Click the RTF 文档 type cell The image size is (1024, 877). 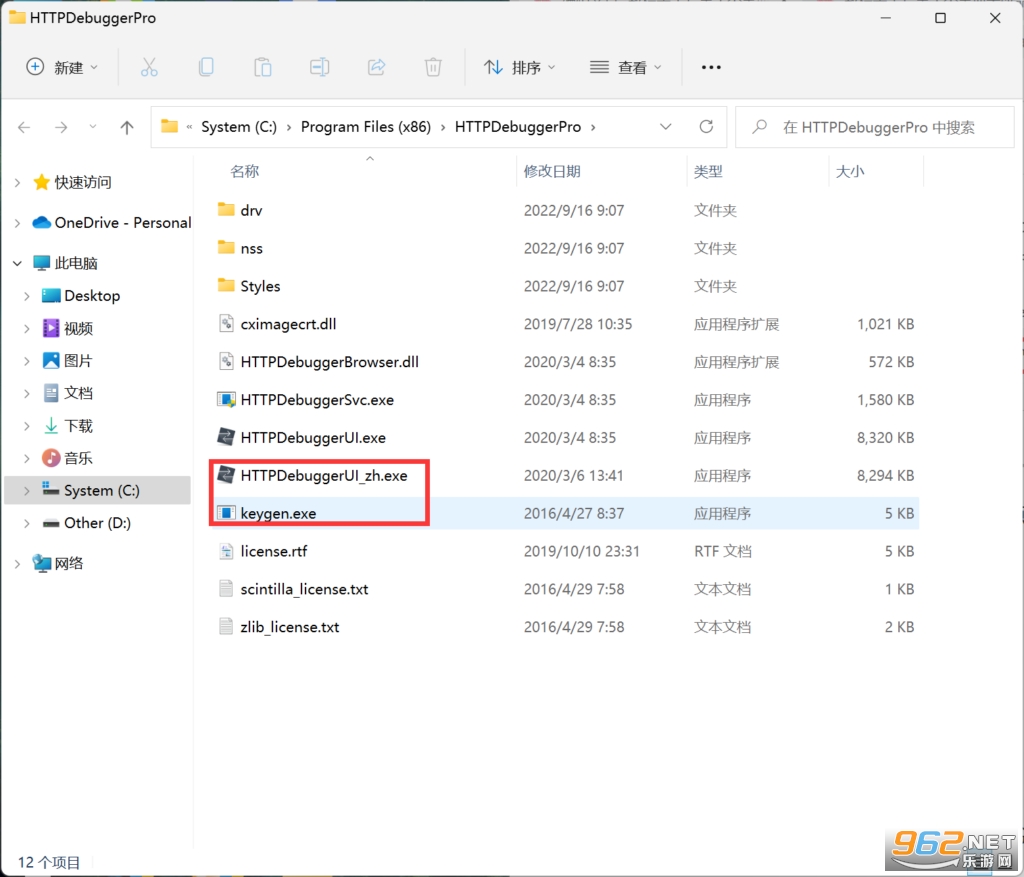722,551
